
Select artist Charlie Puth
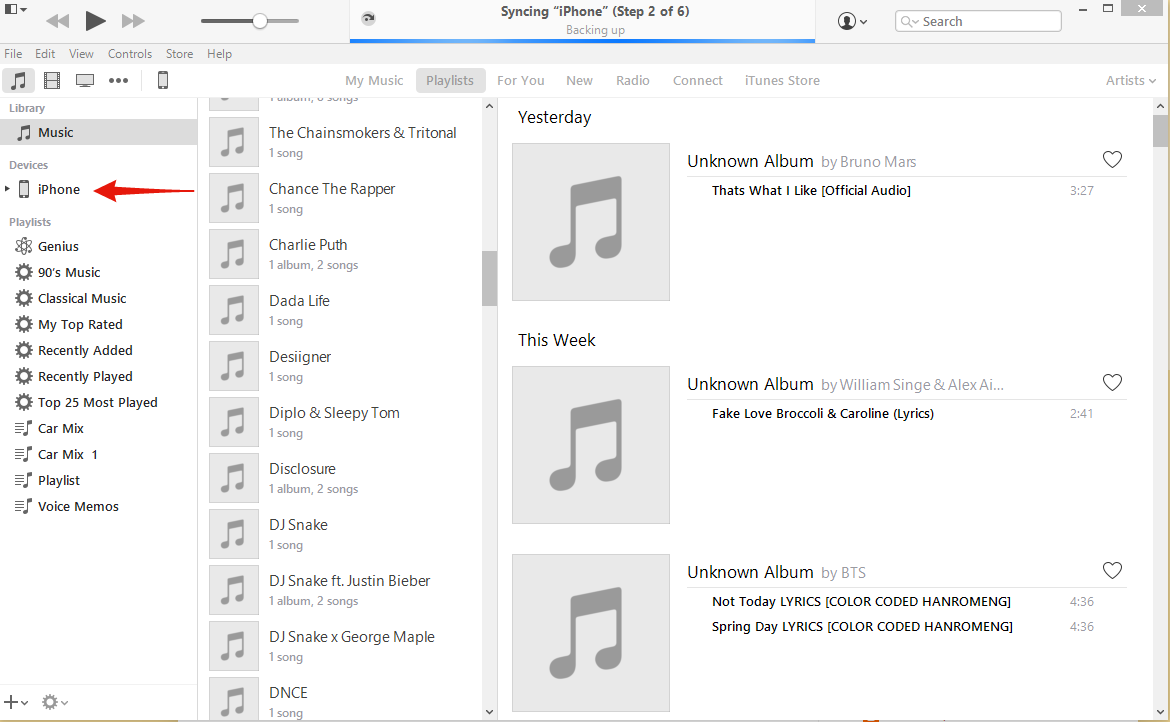click(x=343, y=254)
